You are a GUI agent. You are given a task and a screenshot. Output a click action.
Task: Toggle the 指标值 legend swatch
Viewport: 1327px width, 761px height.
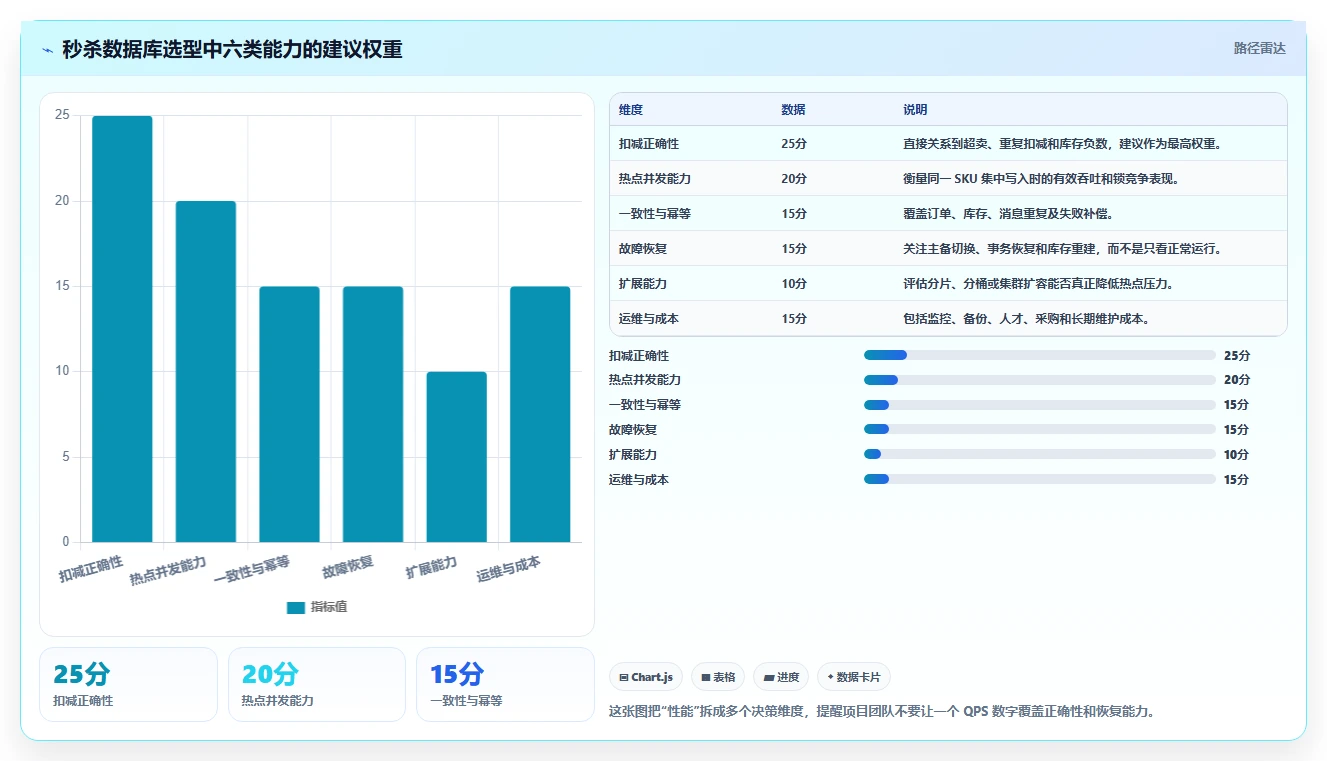(x=296, y=607)
